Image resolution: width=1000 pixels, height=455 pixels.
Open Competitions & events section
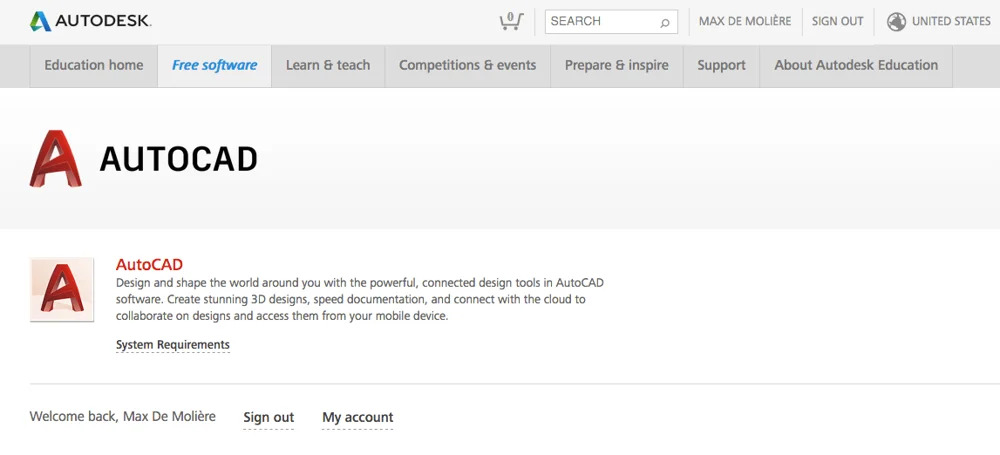467,65
